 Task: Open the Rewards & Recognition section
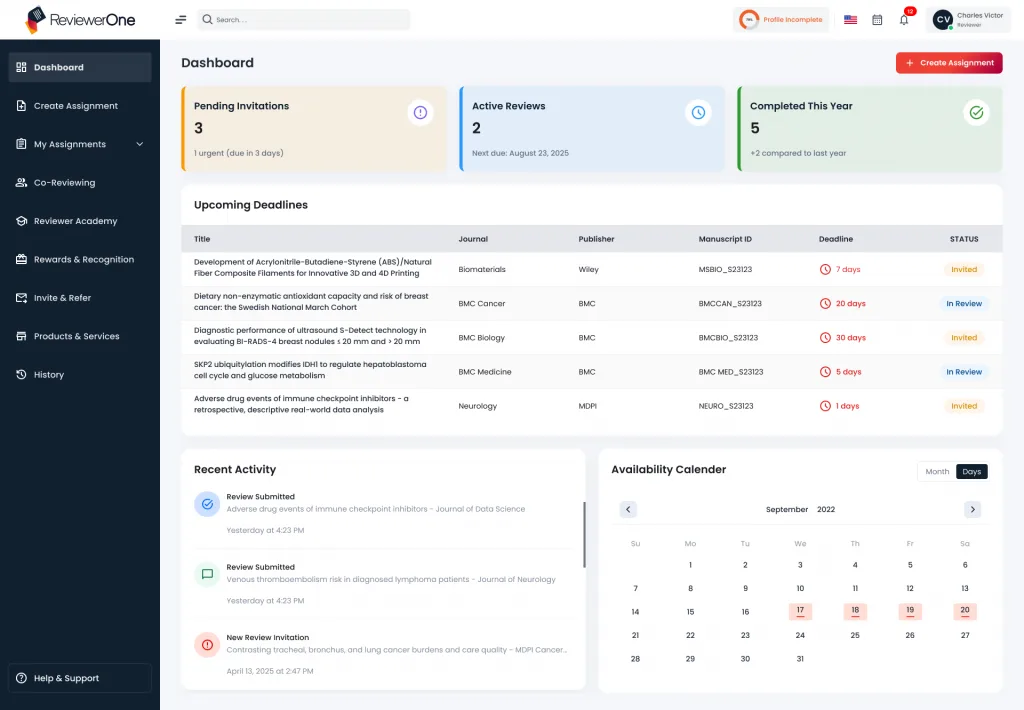click(22, 259)
